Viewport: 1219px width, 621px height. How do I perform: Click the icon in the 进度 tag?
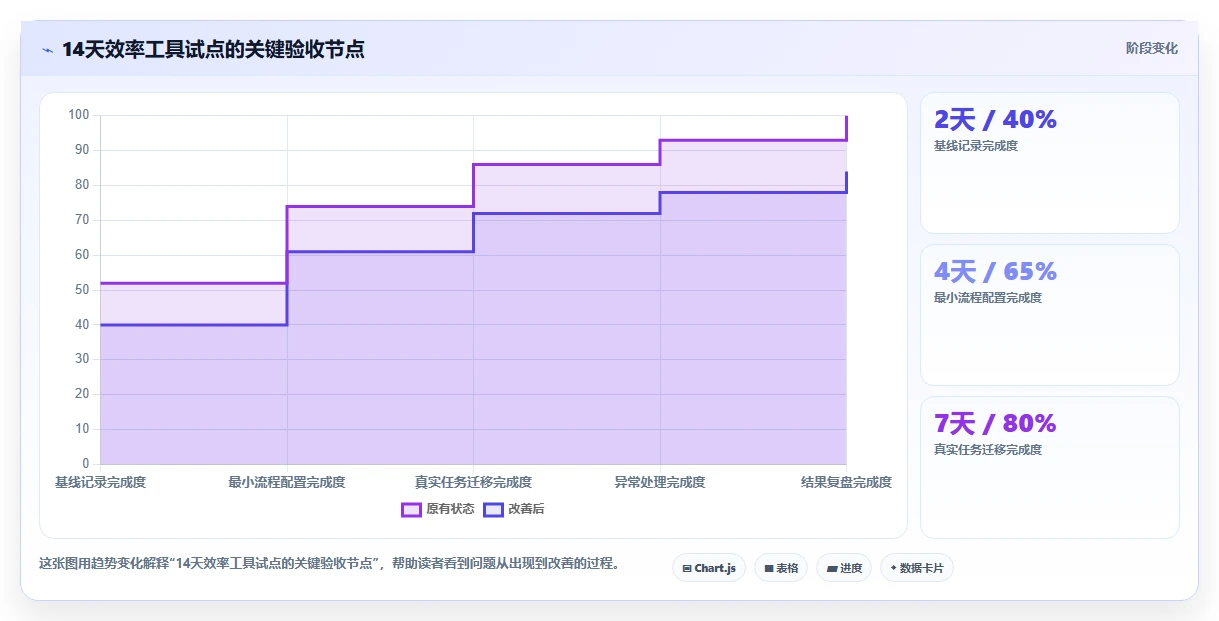832,568
